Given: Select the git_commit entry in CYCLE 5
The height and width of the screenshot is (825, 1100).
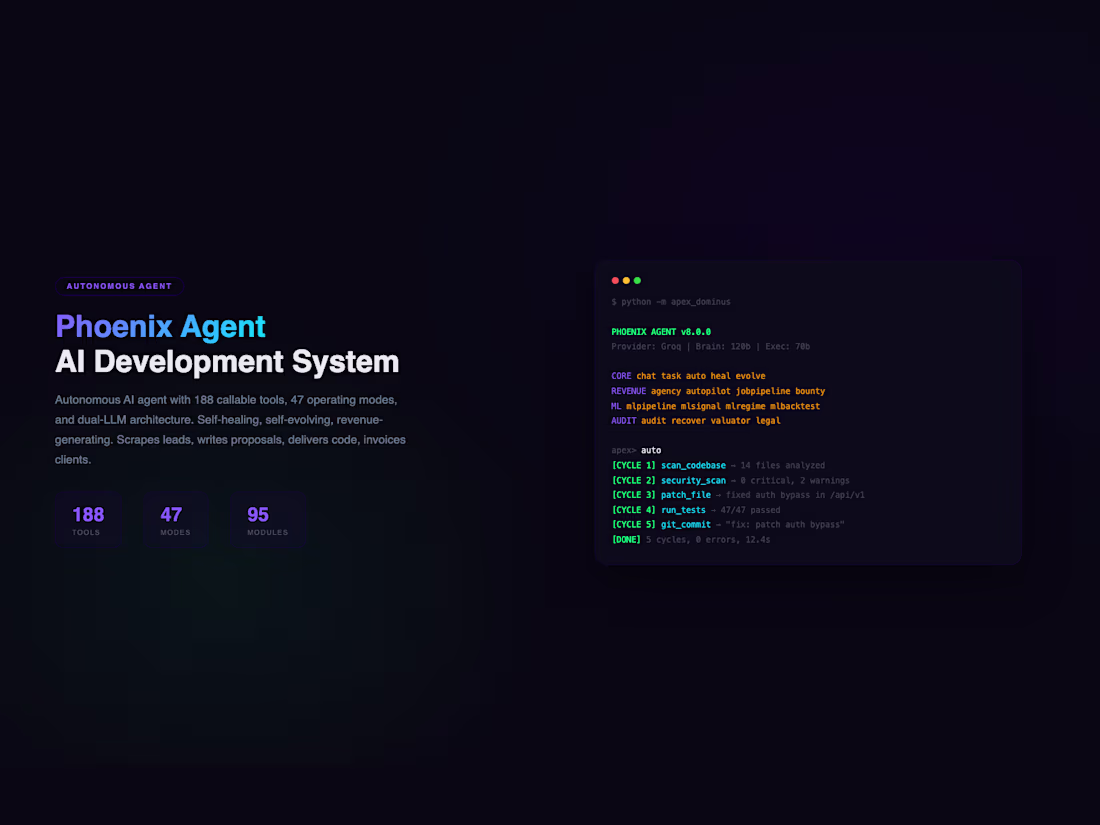Looking at the screenshot, I should [685, 524].
